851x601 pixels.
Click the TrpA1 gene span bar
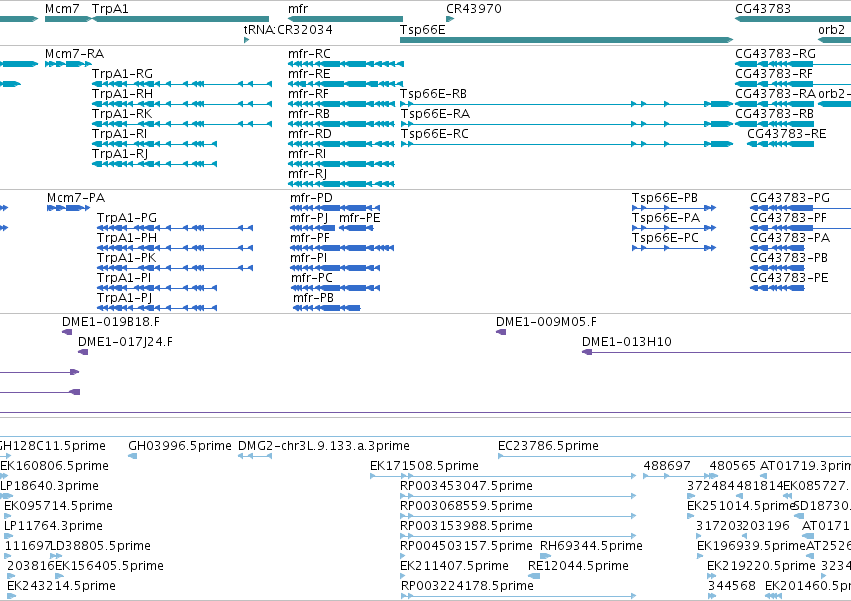click(x=181, y=19)
